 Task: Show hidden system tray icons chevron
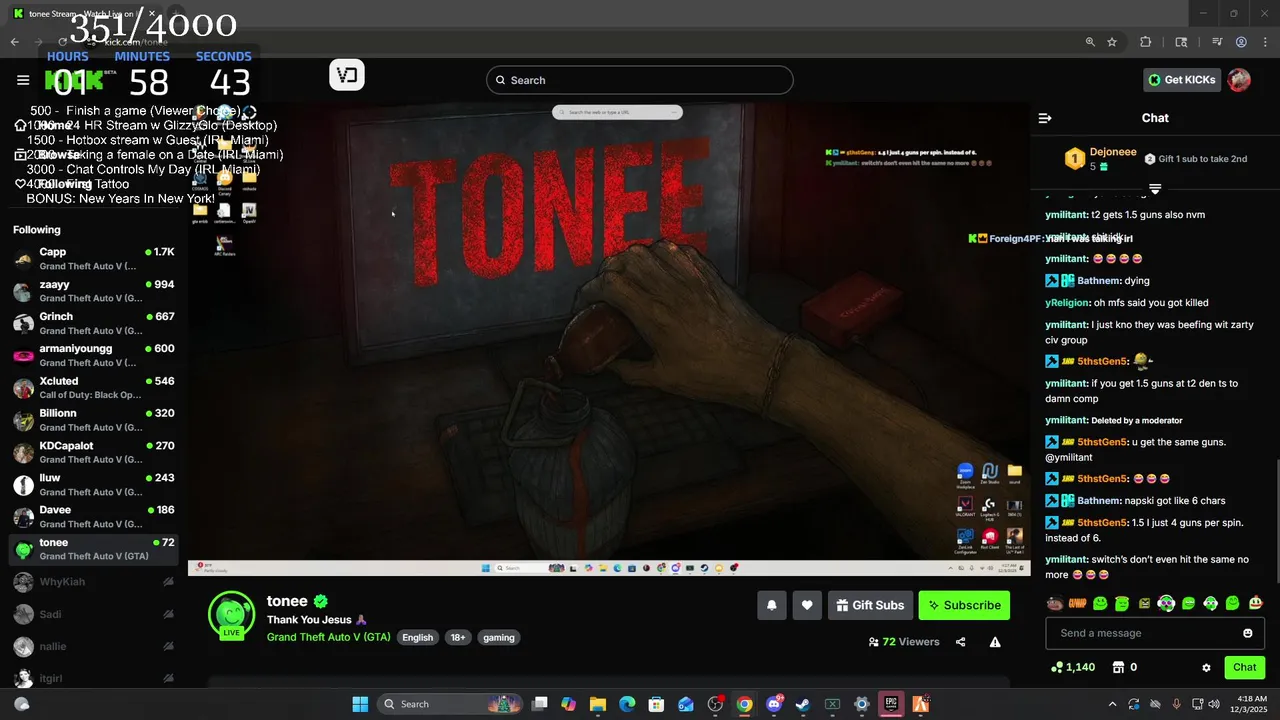(x=1112, y=704)
